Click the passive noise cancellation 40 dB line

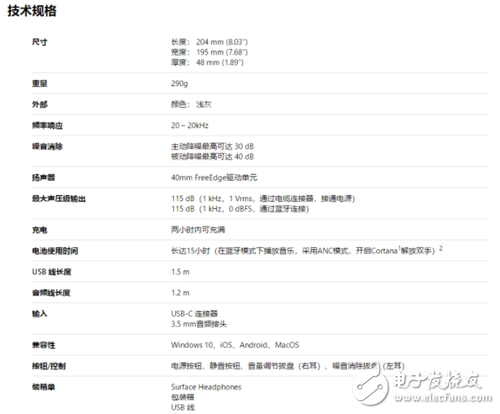(x=212, y=157)
